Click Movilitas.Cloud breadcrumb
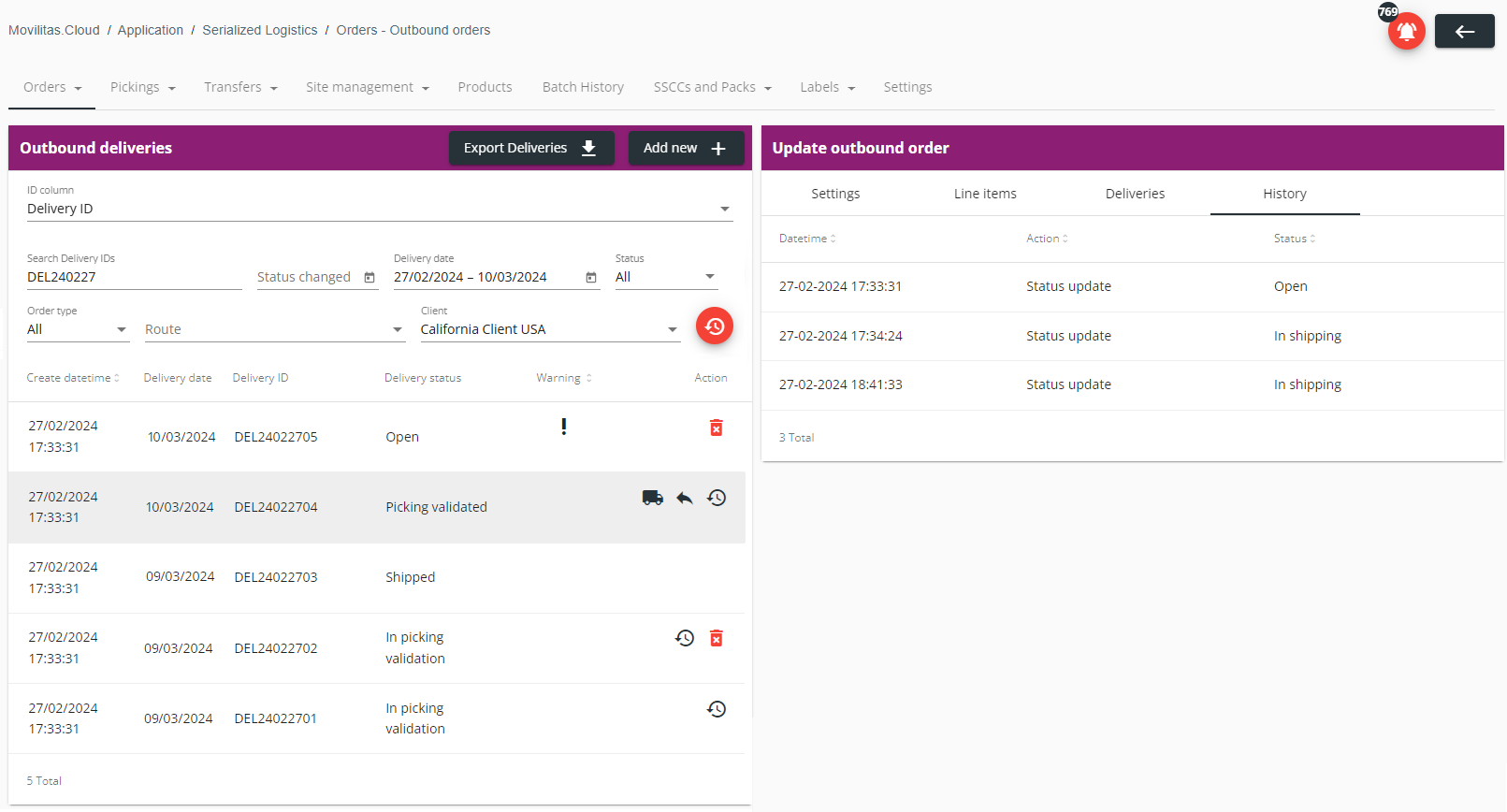This screenshot has width=1507, height=812. pos(54,30)
